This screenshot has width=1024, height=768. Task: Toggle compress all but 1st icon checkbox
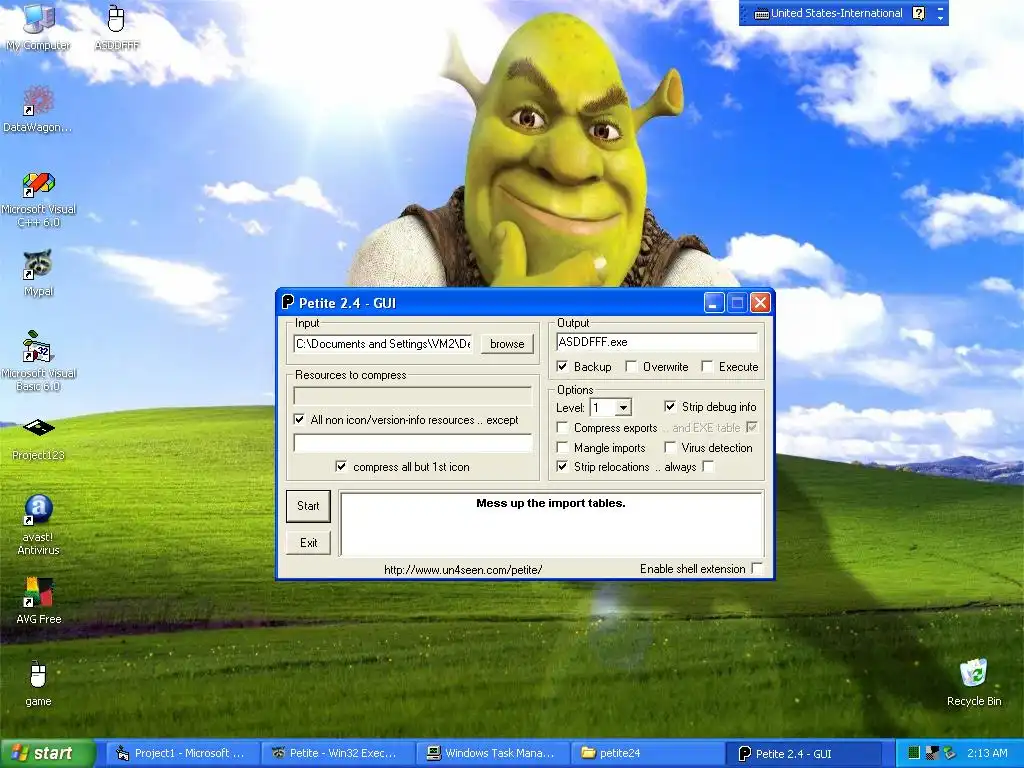(341, 466)
